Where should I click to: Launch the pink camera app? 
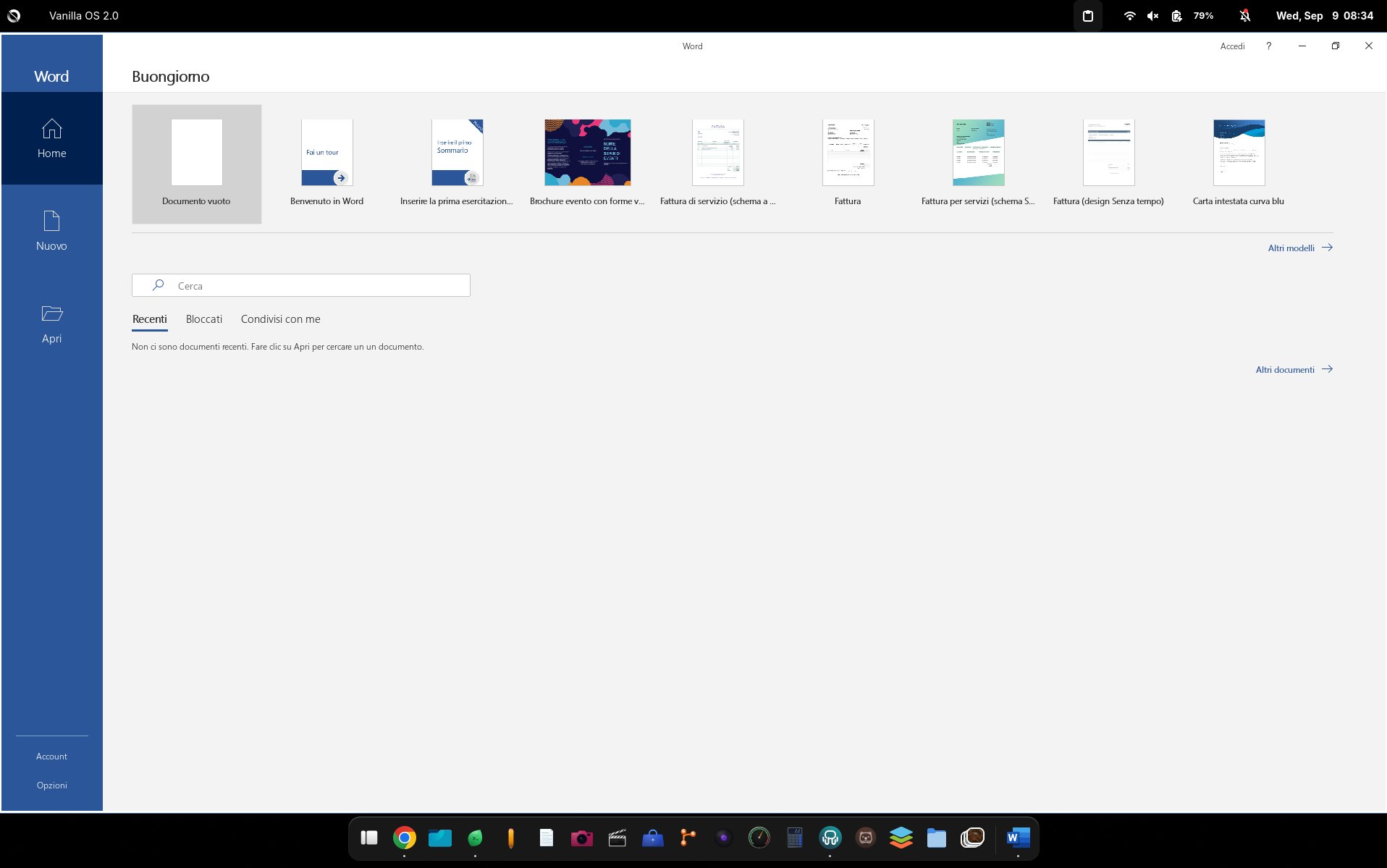(x=582, y=838)
